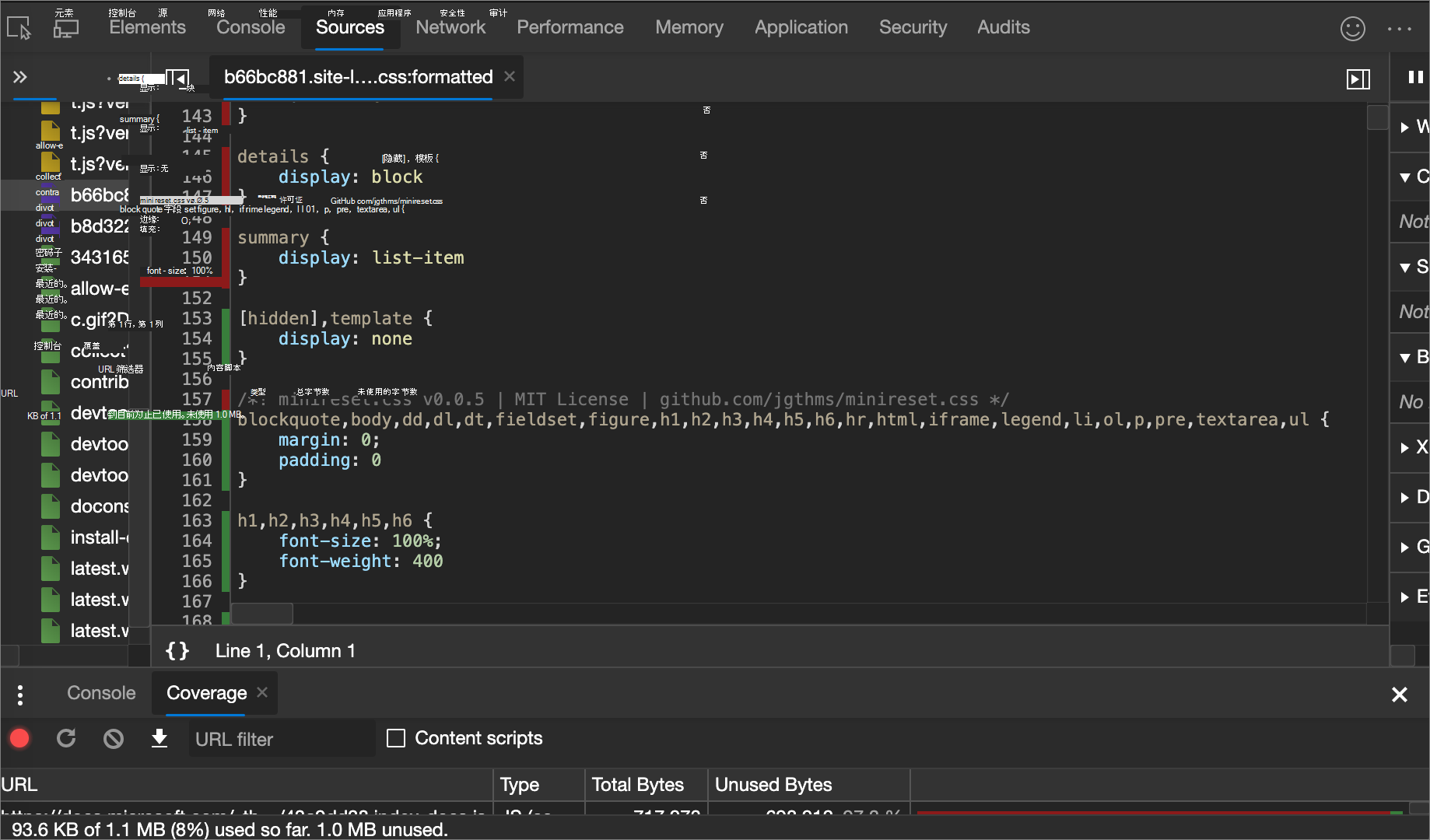The image size is (1430, 840).
Task: Toggle the debugger sidebar pane
Action: [x=1358, y=79]
